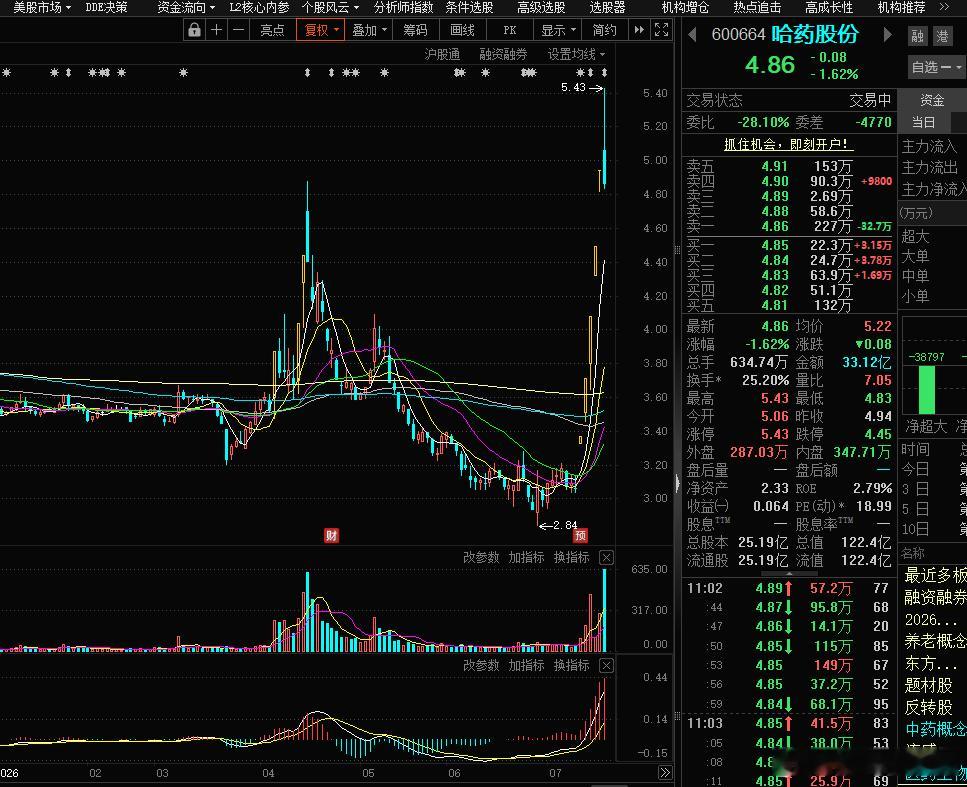Image resolution: width=967 pixels, height=787 pixels.
Task: Click 加指标 on the volume panel
Action: point(526,558)
